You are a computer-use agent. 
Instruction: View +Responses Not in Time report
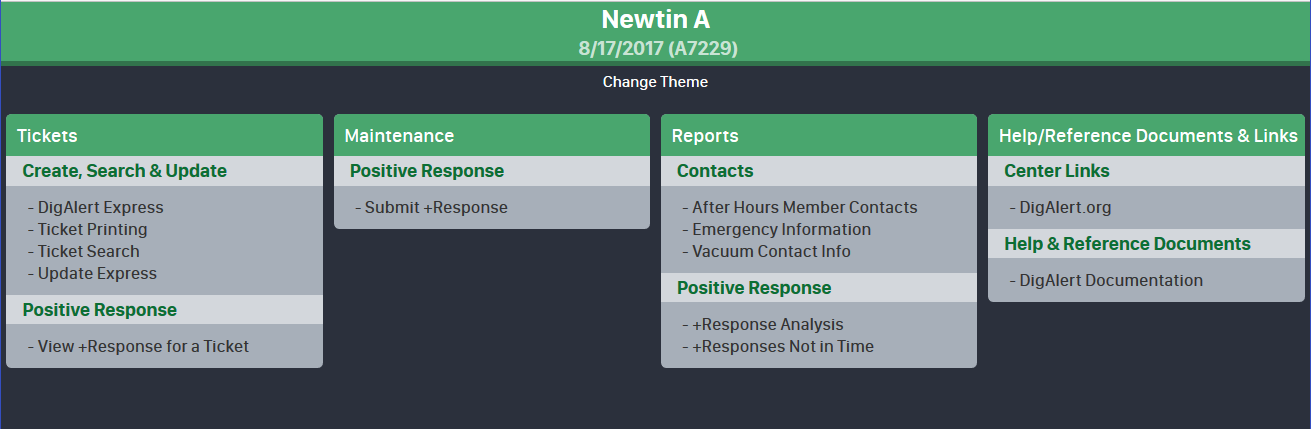click(783, 347)
